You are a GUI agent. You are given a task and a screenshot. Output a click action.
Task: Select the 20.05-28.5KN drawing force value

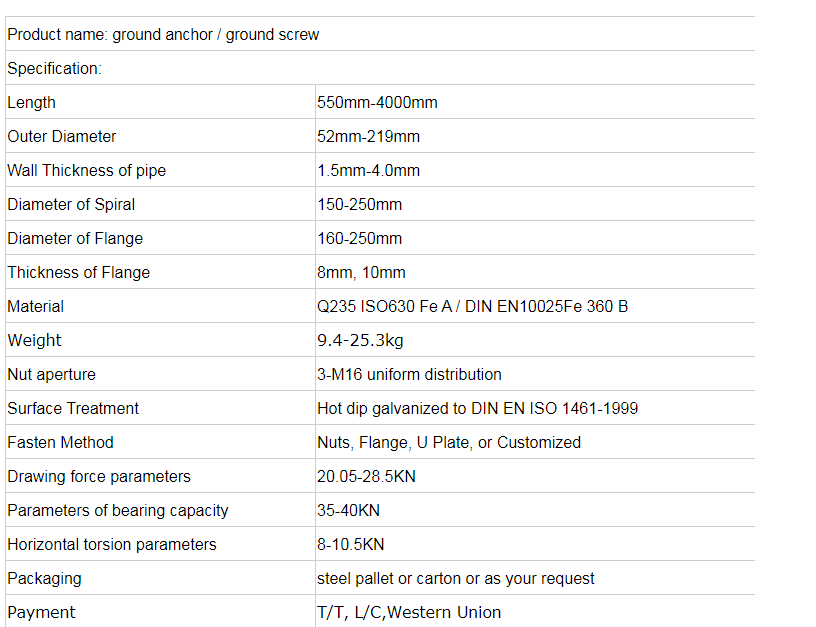pos(366,477)
